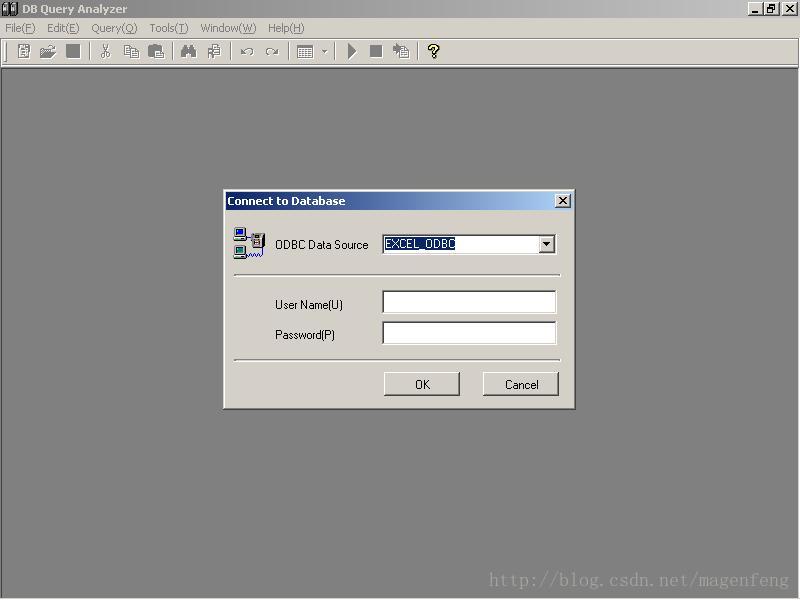
Task: Click the Redo arrow icon
Action: click(x=272, y=52)
